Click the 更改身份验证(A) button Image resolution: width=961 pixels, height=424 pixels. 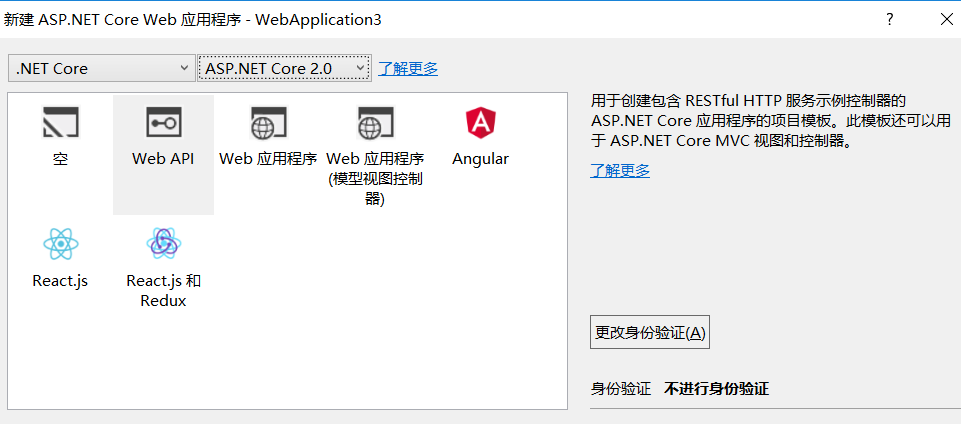pos(650,332)
